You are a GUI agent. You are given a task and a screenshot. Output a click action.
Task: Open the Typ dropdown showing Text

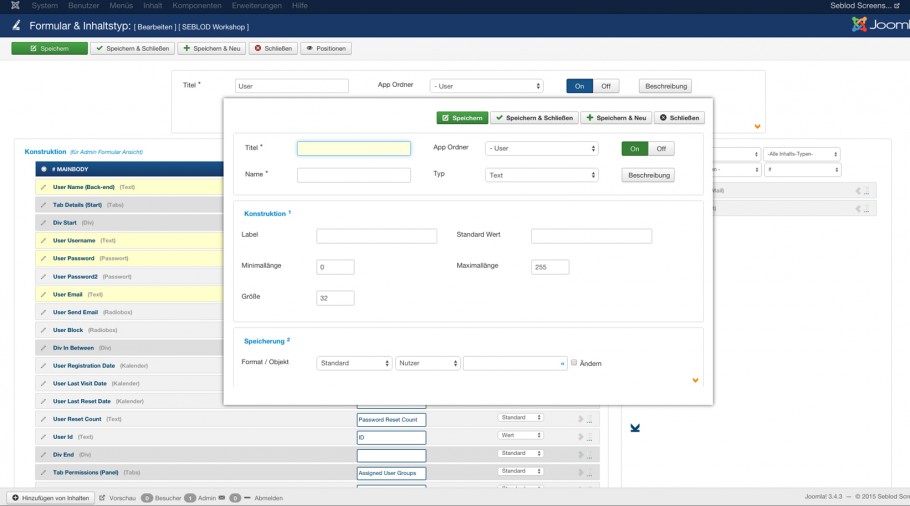tap(541, 175)
